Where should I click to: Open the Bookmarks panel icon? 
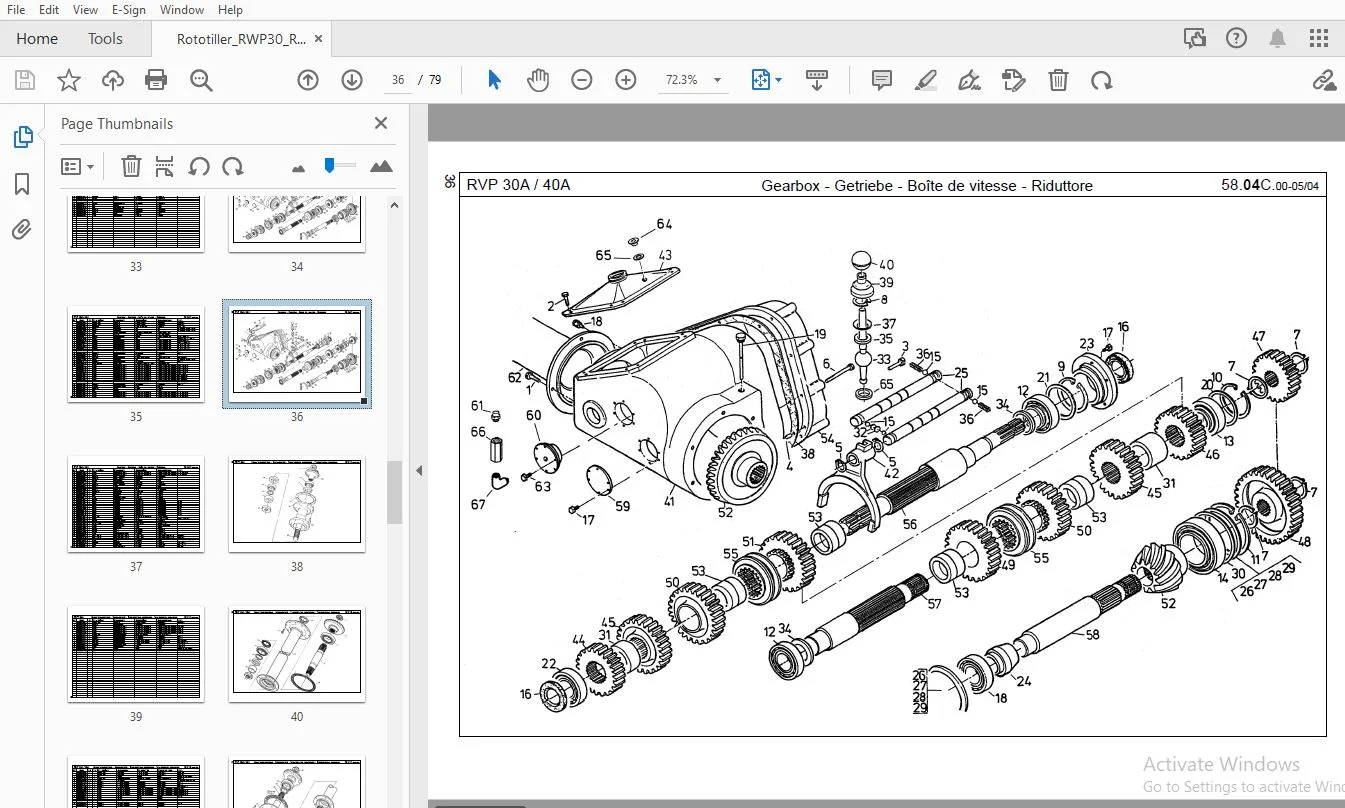[x=22, y=184]
